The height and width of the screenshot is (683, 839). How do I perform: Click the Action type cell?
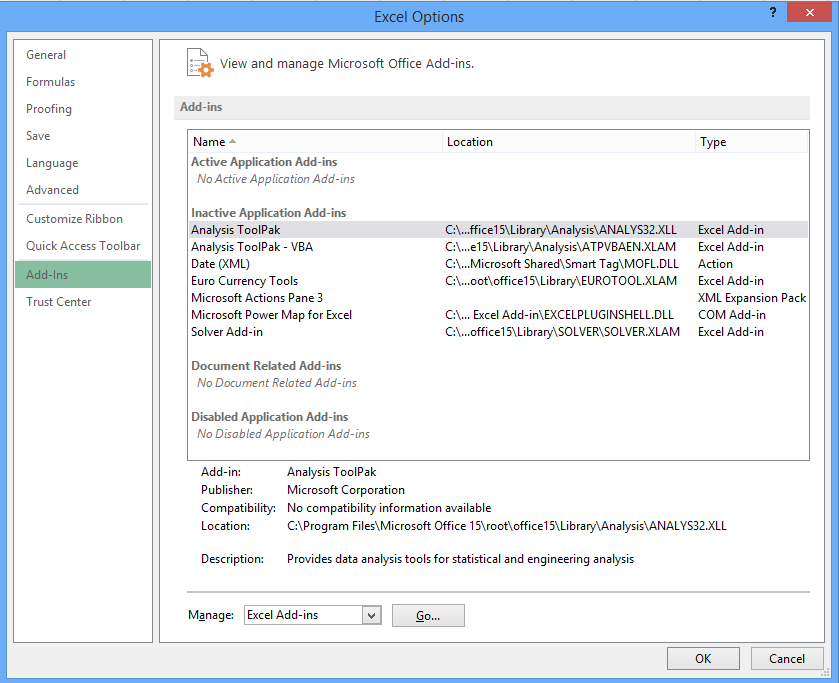pyautogui.click(x=715, y=264)
